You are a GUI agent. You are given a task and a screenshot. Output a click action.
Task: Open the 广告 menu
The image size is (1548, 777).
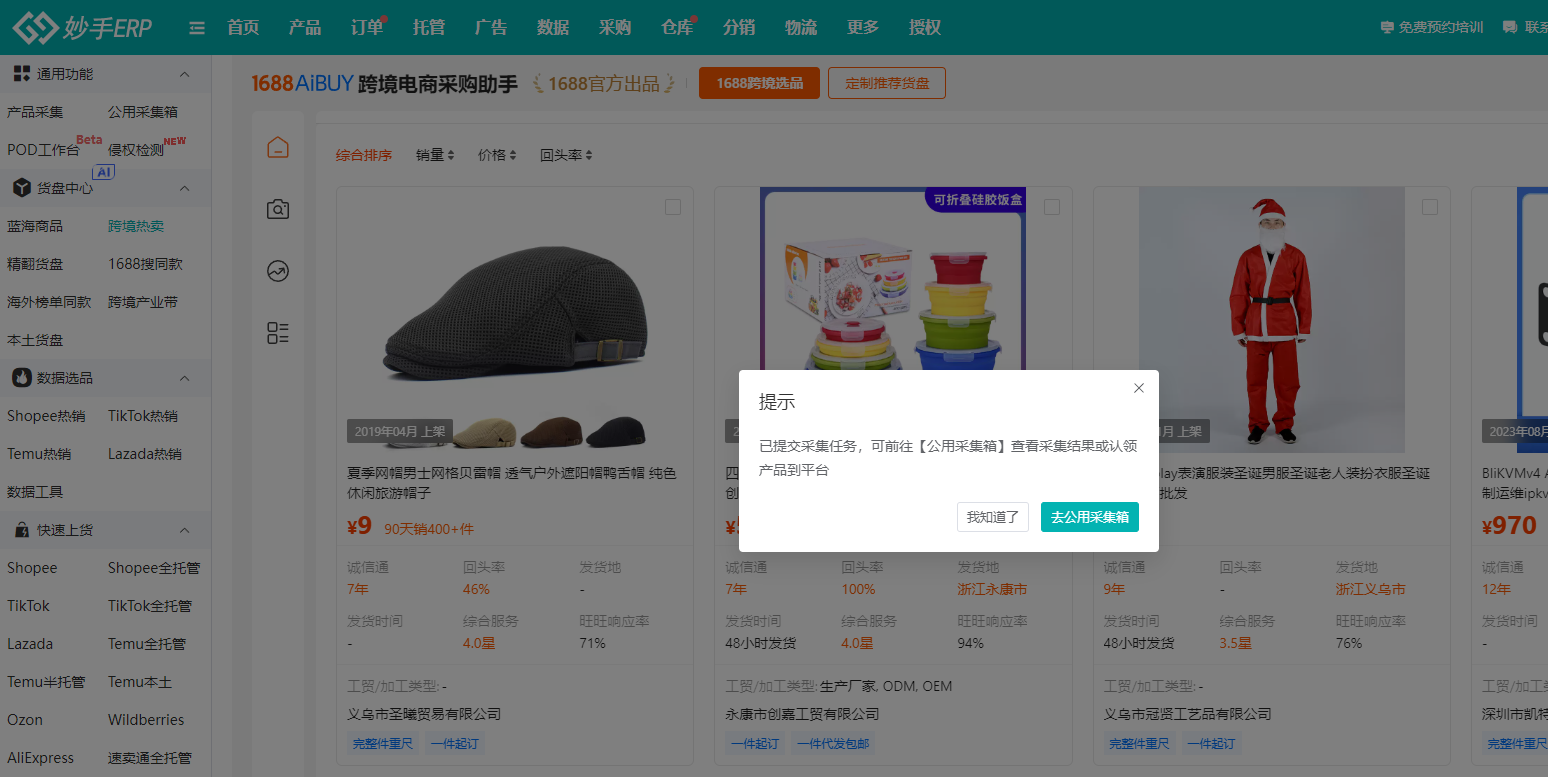point(491,28)
